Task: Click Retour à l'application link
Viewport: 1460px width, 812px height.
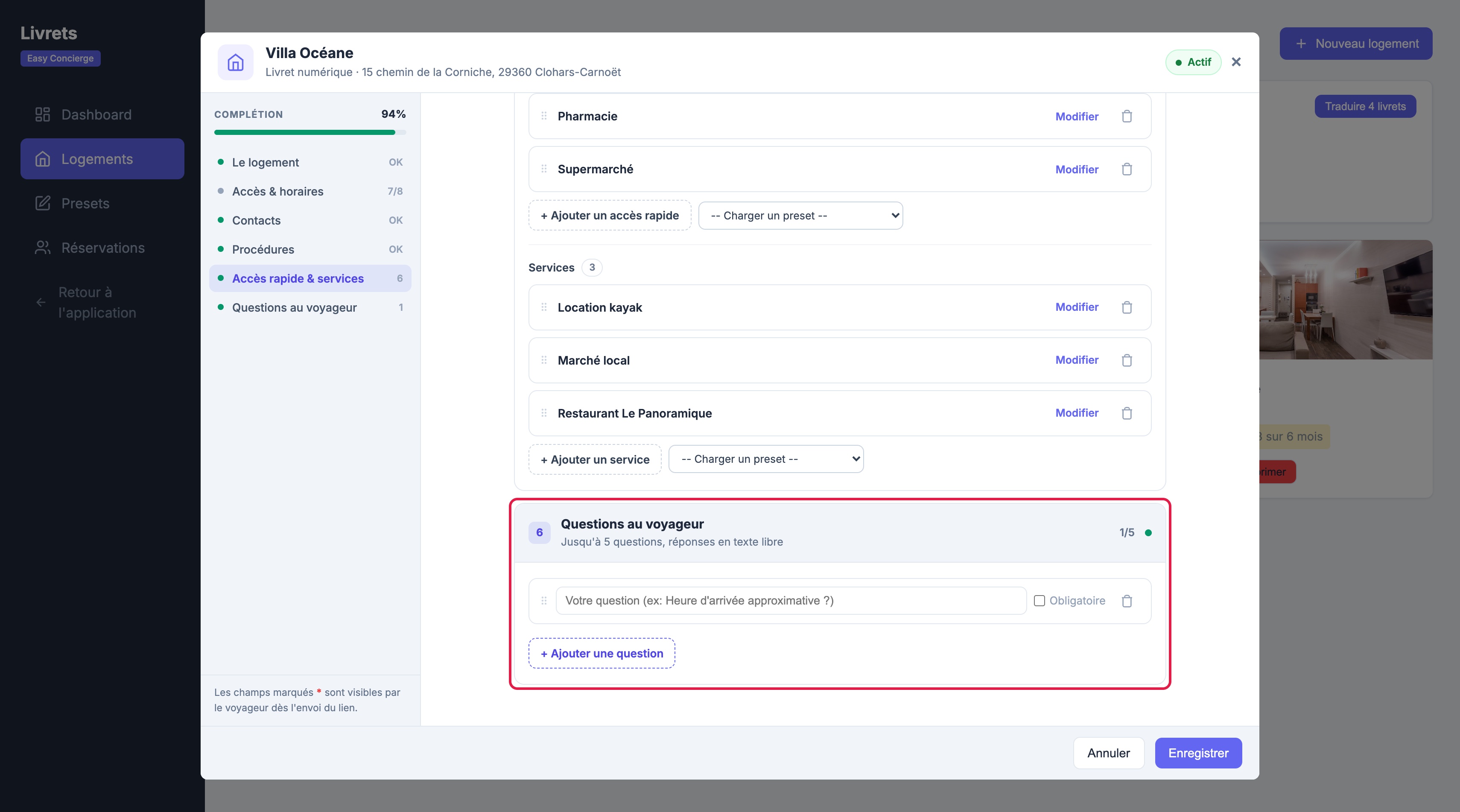Action: (102, 302)
